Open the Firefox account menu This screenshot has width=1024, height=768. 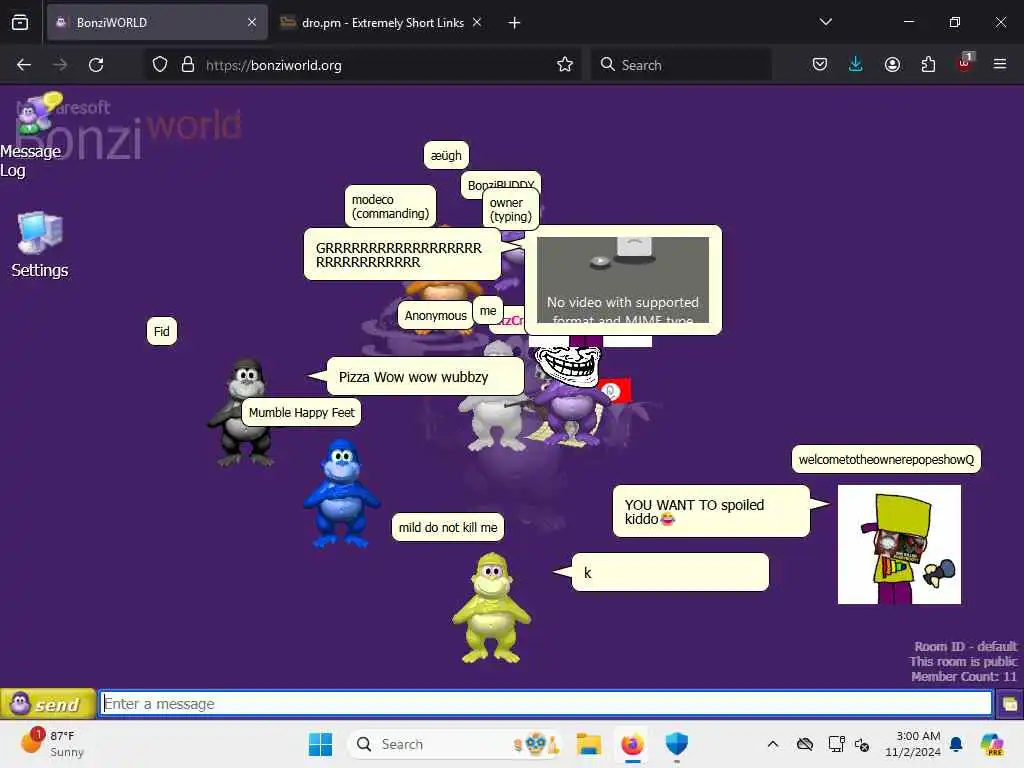[892, 64]
